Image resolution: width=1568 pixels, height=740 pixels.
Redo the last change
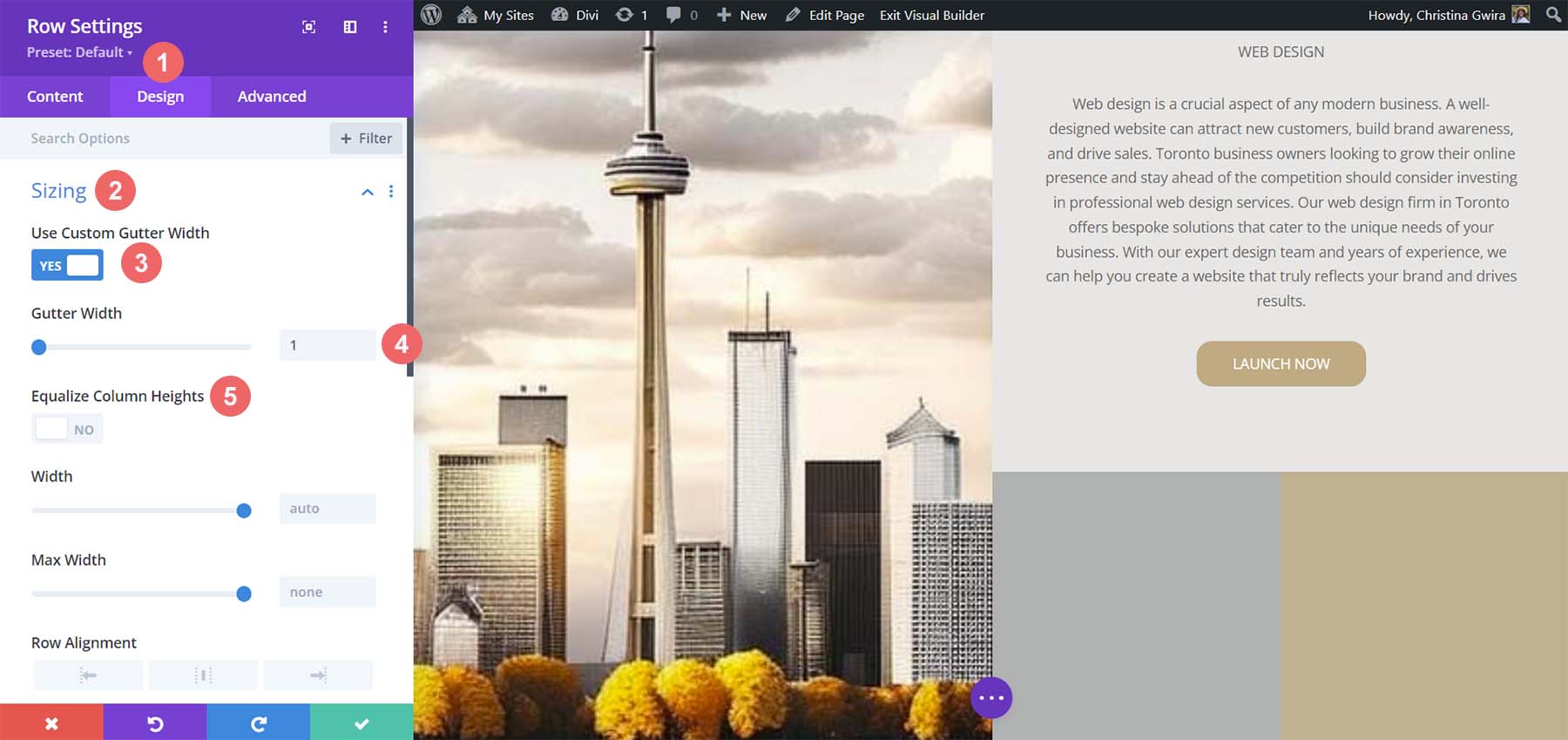coord(259,723)
